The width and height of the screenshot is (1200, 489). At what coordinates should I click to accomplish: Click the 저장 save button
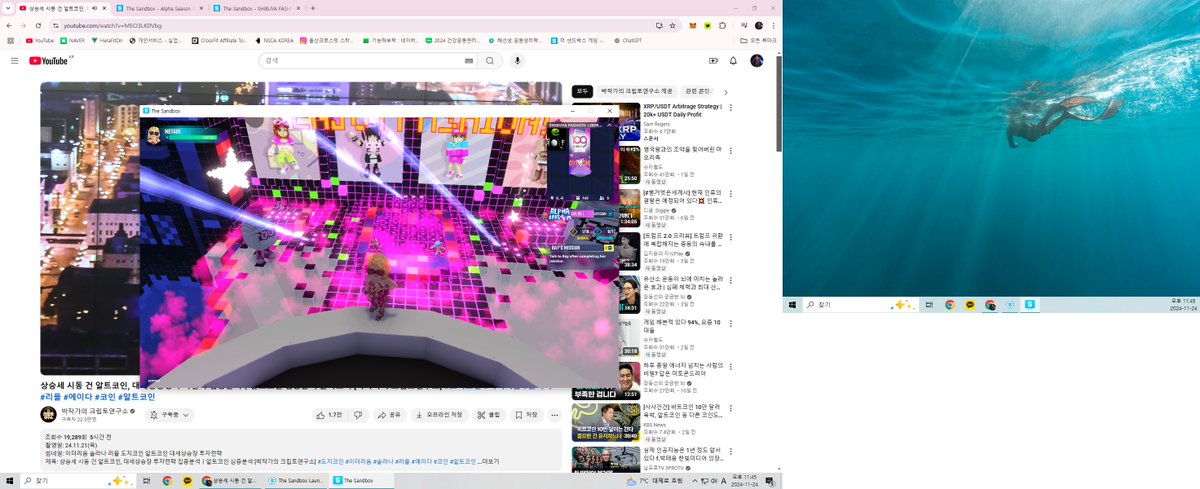[527, 414]
